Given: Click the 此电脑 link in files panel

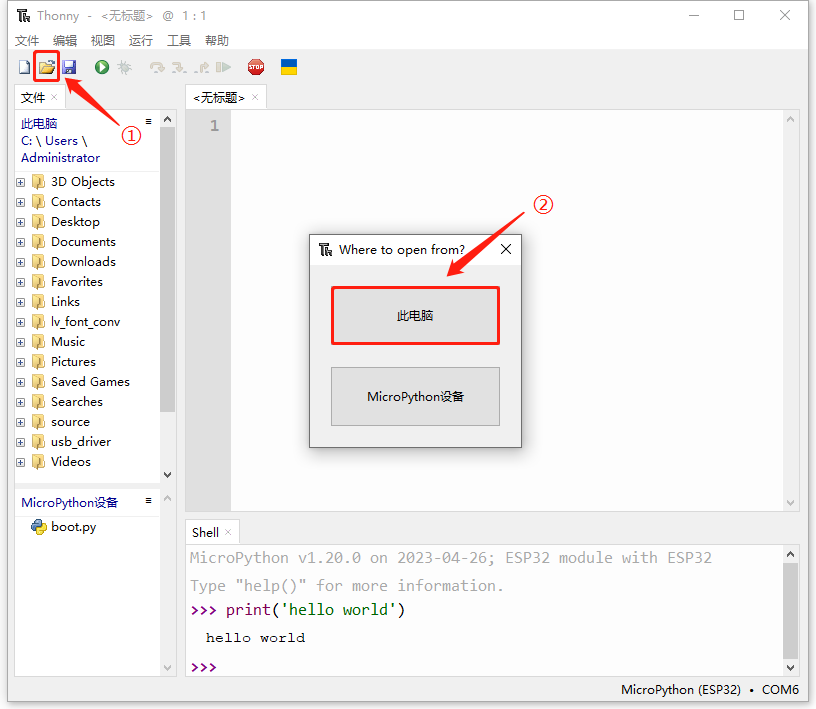Looking at the screenshot, I should pos(39,123).
